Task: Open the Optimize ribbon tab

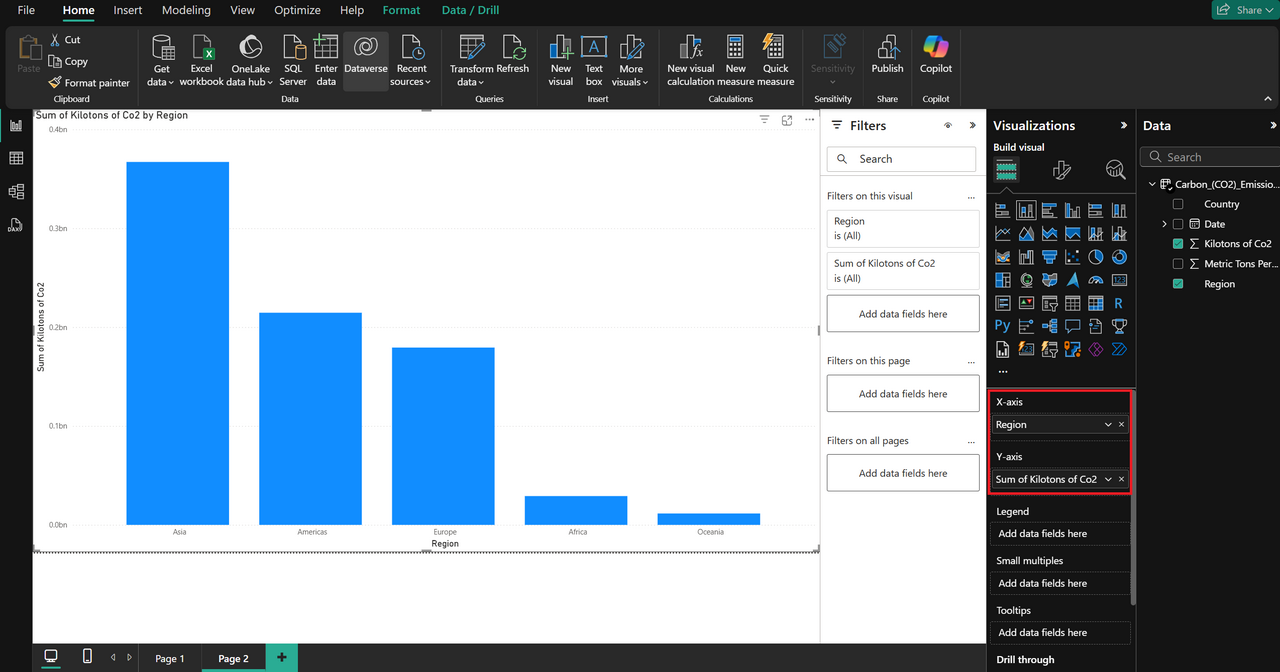Action: [297, 10]
